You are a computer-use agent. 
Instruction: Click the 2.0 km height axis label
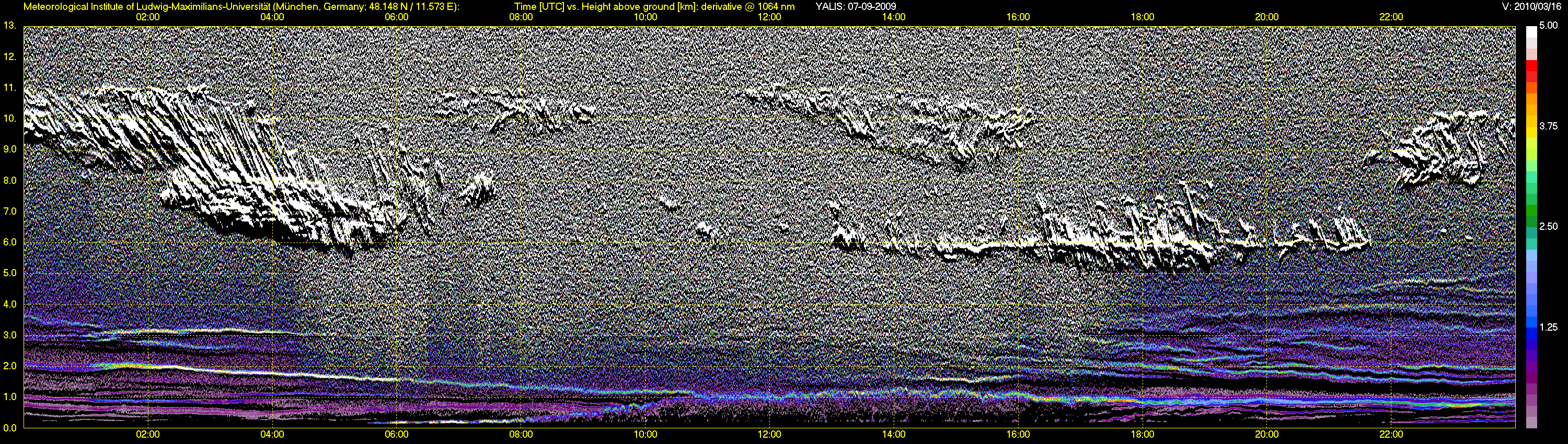10,366
